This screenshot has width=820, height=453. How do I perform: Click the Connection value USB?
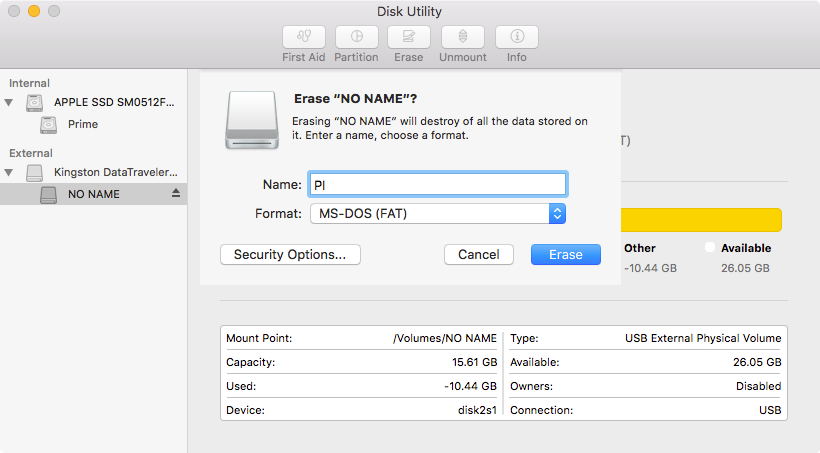click(x=770, y=411)
